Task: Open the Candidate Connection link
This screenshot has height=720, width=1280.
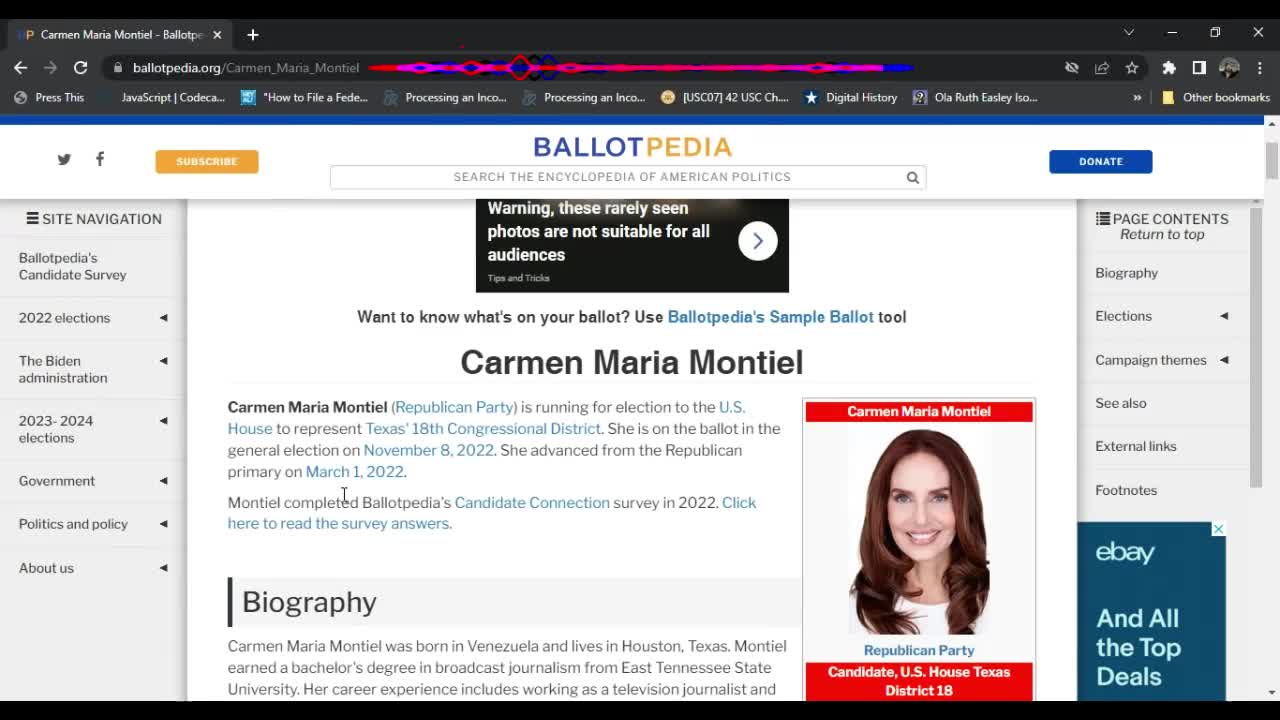Action: point(532,502)
